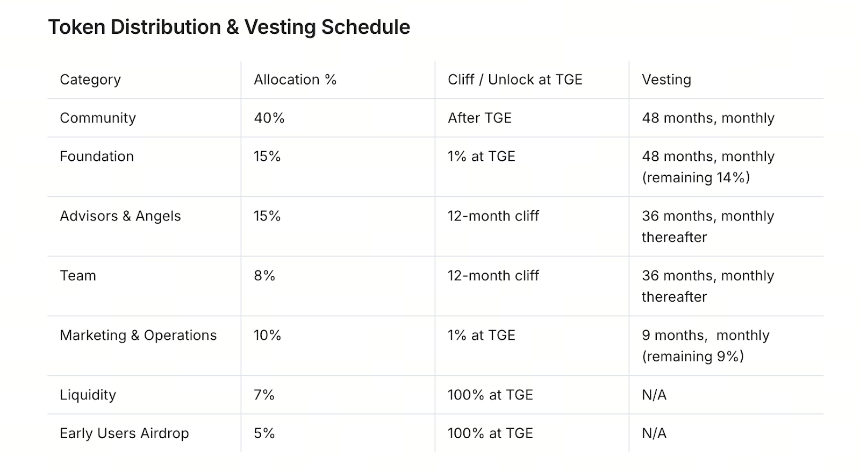
Task: Select the Marketing & Operations cell
Action: [x=138, y=336]
